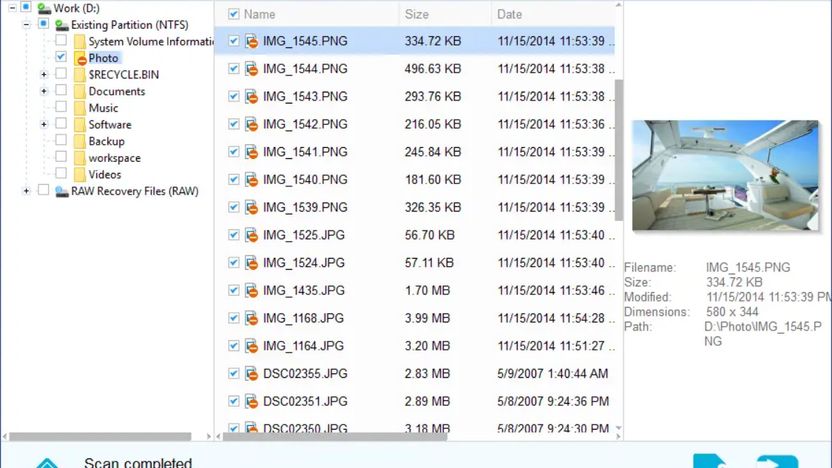
Task: Select the System Volume Information folder
Action: pyautogui.click(x=151, y=41)
